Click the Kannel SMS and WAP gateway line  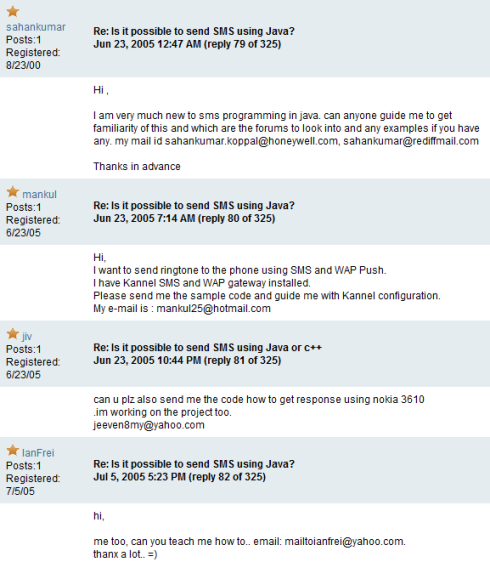[x=202, y=283]
